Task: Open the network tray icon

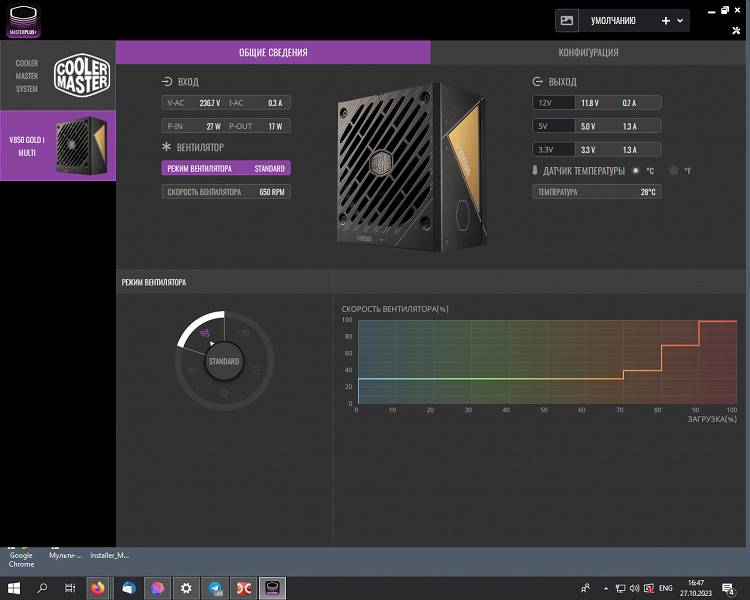Action: (x=620, y=589)
